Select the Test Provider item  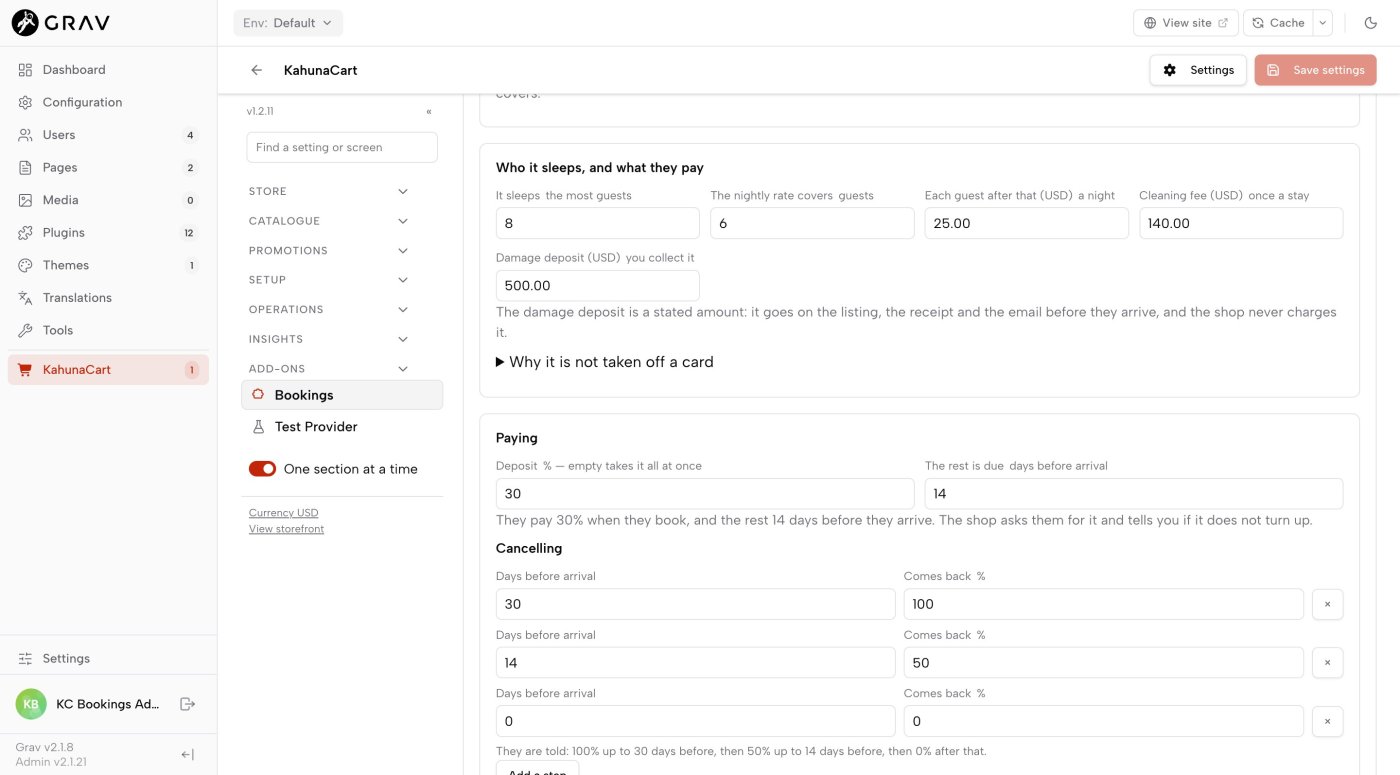tap(342, 427)
